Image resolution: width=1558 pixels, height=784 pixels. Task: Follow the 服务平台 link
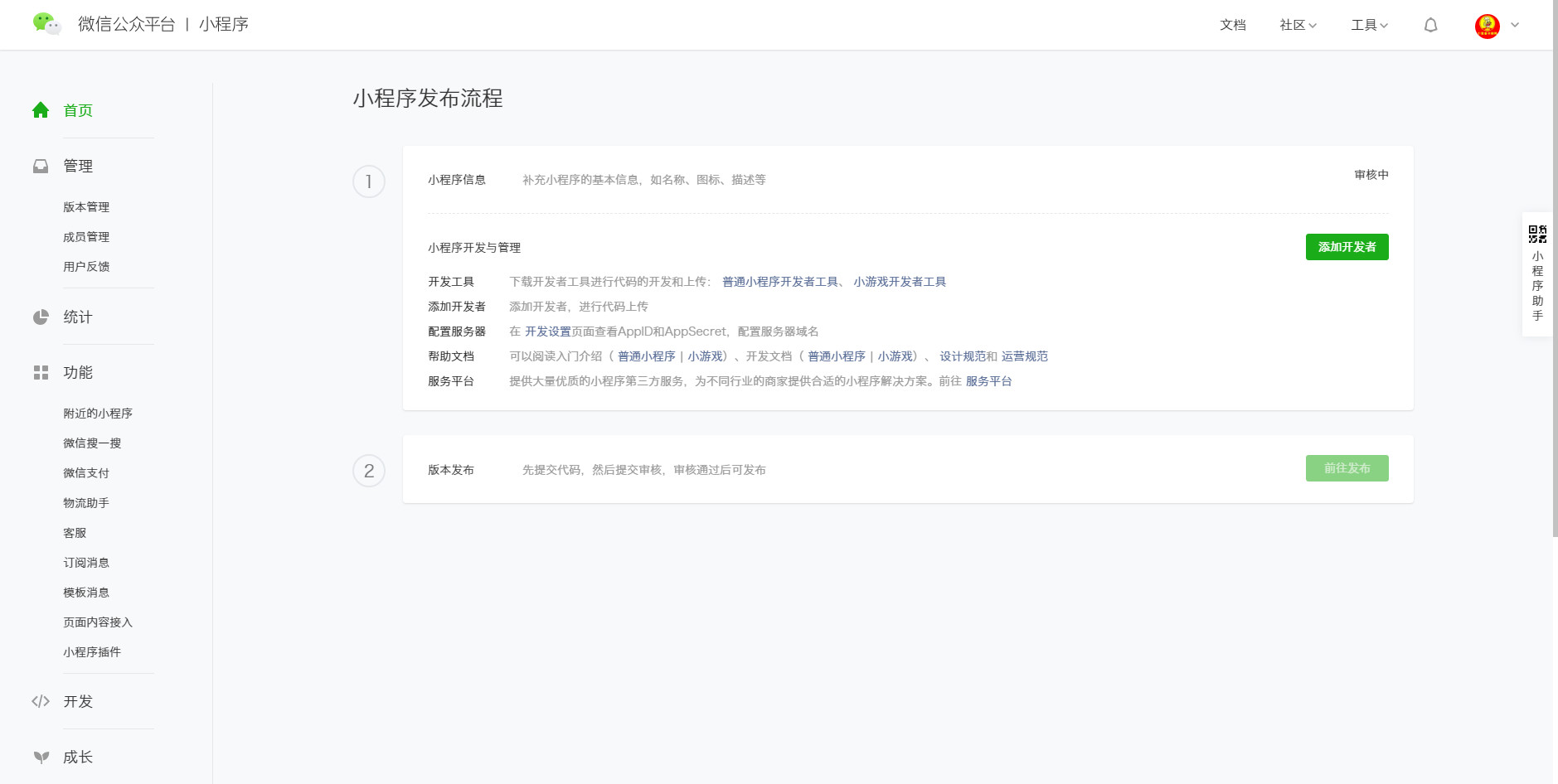989,381
